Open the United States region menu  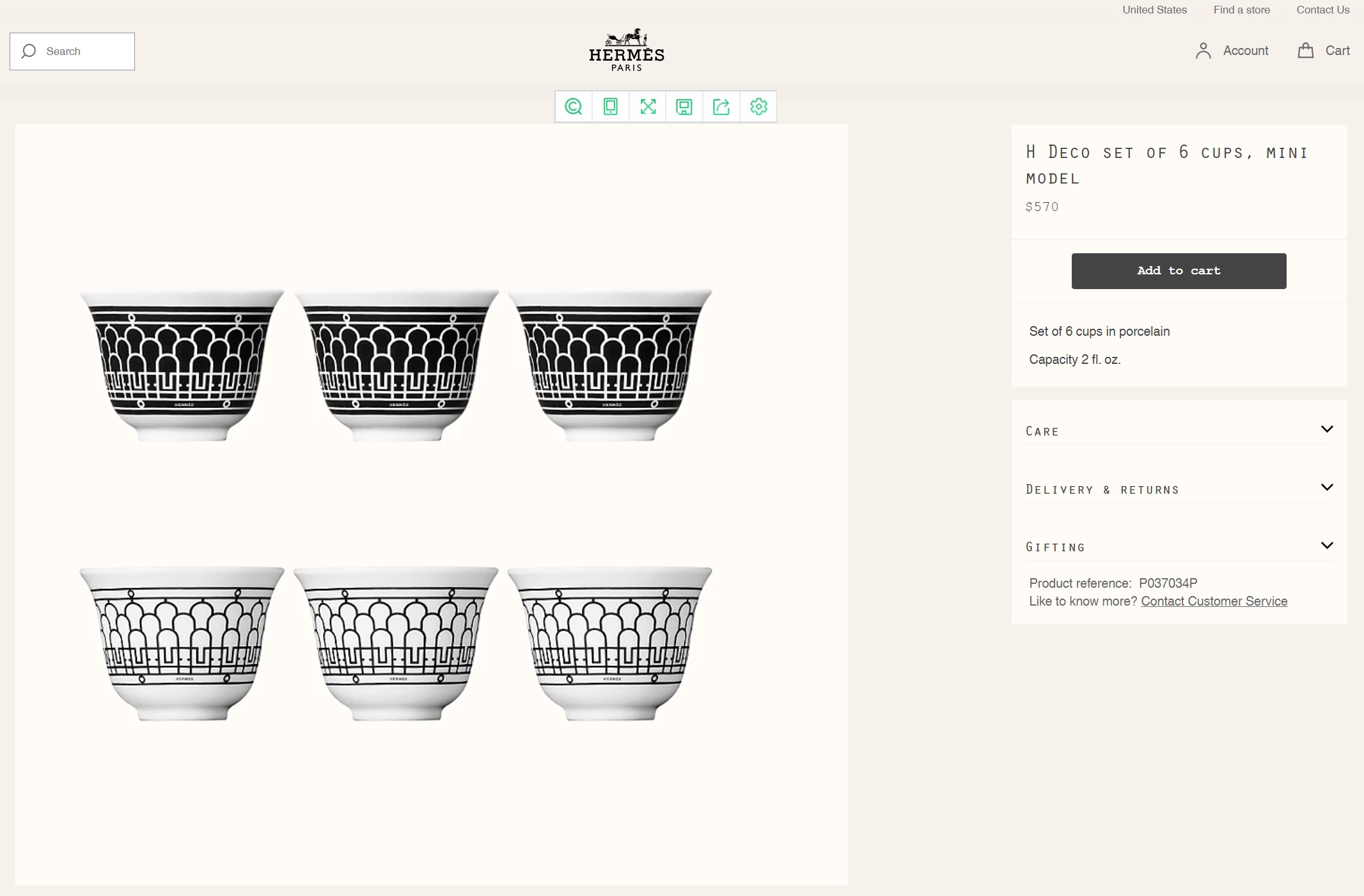(x=1154, y=10)
